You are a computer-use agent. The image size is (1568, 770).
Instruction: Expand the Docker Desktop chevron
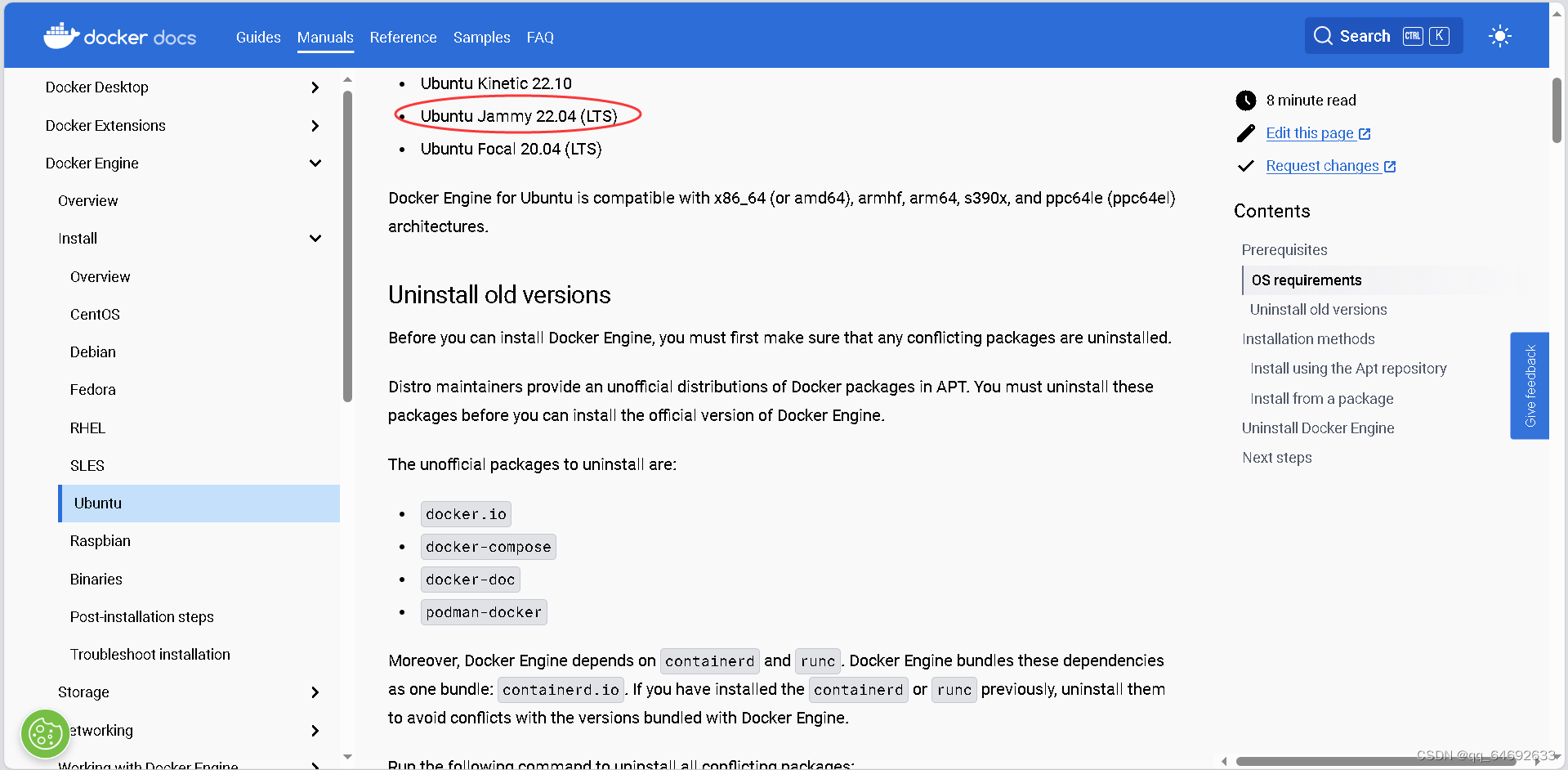click(x=315, y=87)
